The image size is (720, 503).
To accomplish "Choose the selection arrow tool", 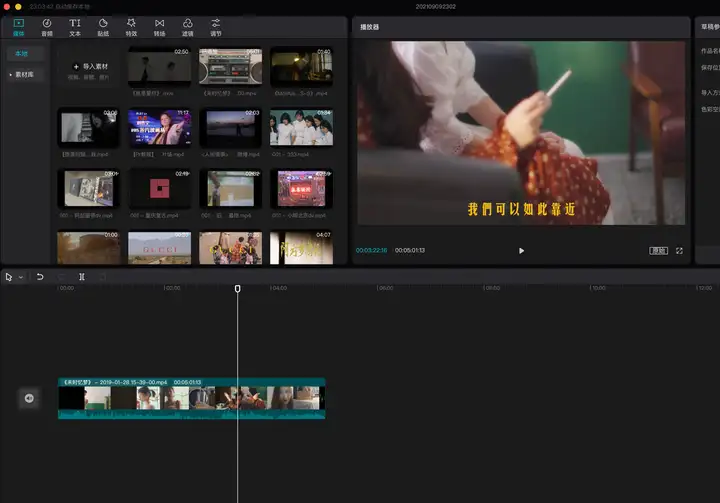I will (x=9, y=277).
